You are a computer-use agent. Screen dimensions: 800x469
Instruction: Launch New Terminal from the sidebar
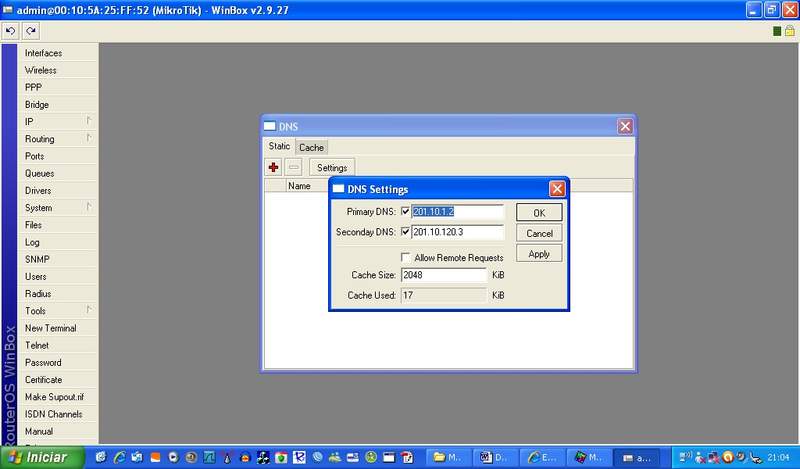pyautogui.click(x=57, y=328)
